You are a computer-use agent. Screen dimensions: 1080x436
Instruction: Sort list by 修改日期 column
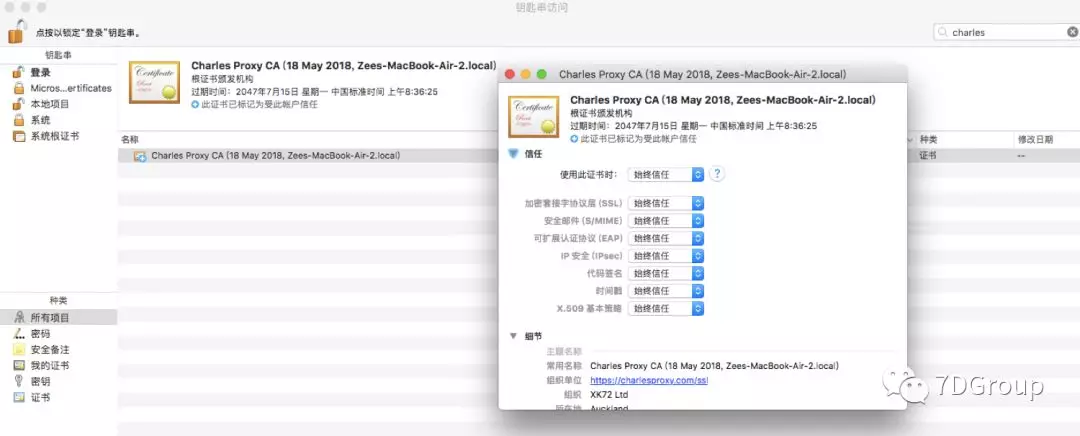(x=1035, y=139)
